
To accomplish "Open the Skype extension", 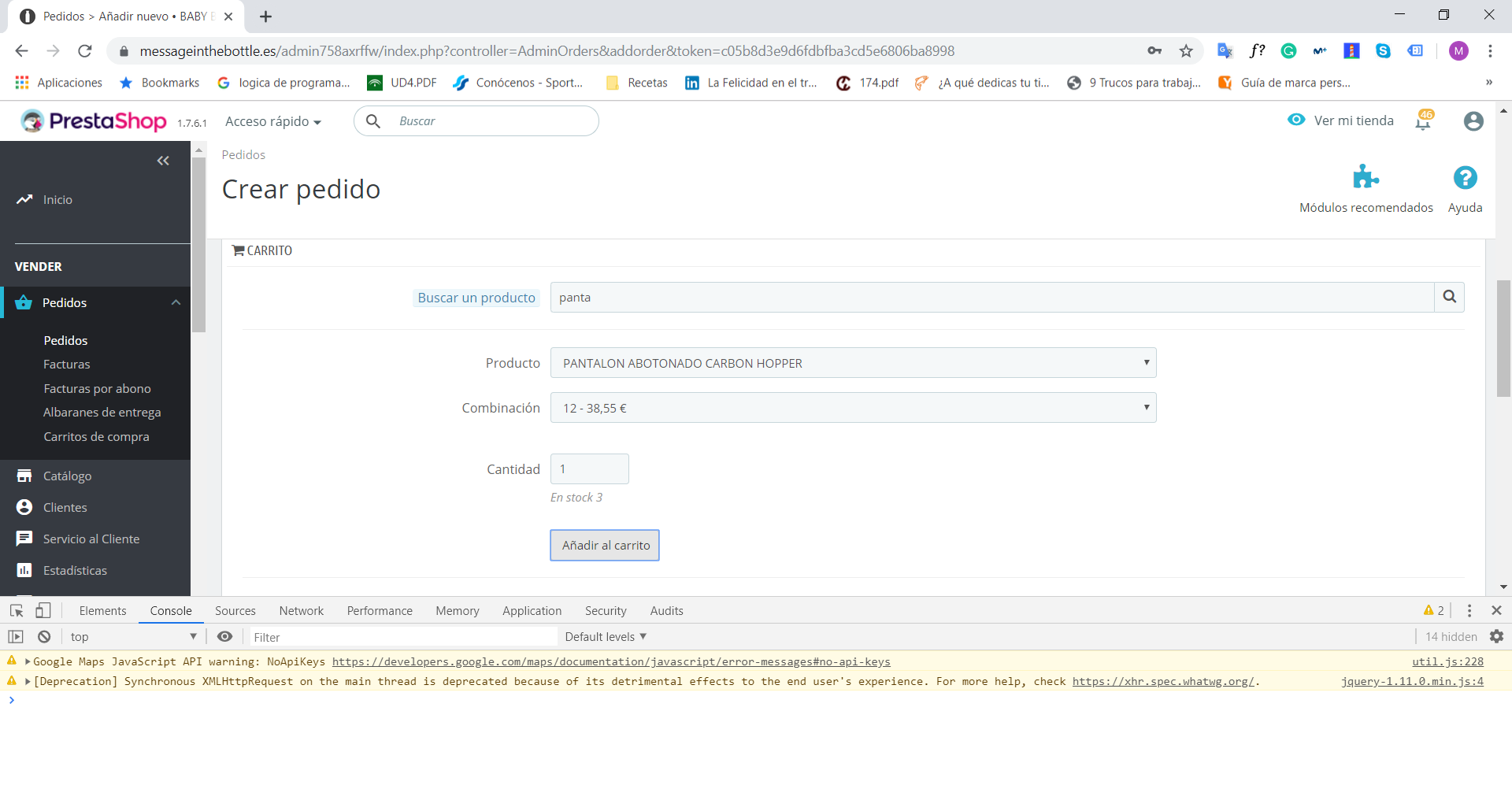I will (x=1383, y=51).
